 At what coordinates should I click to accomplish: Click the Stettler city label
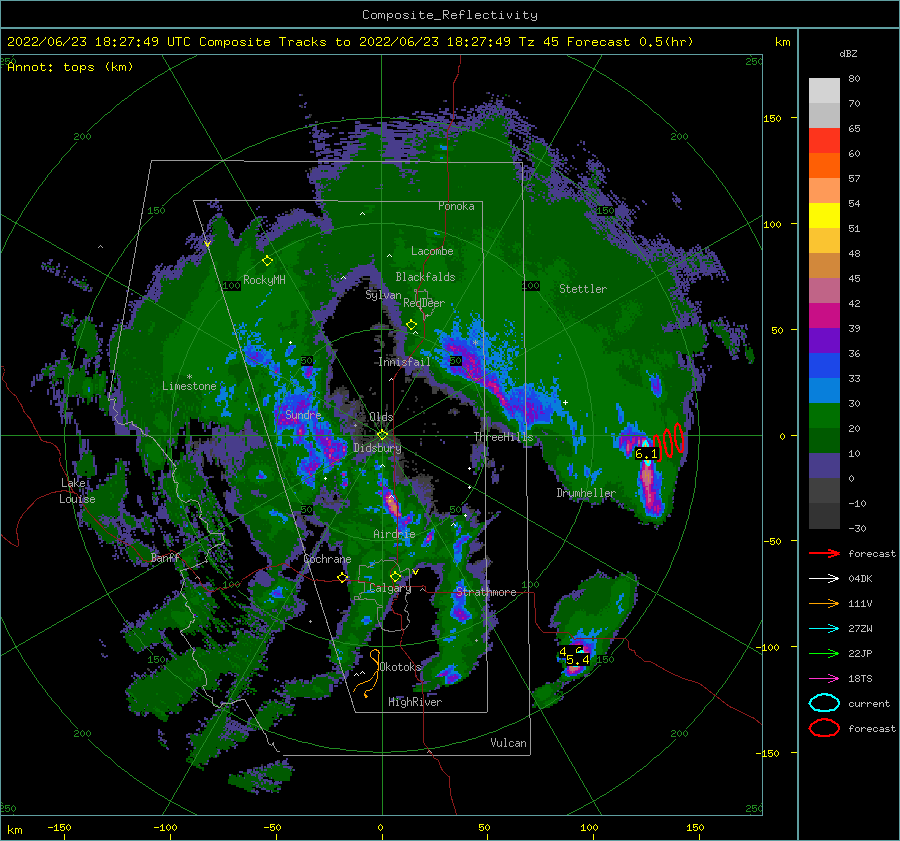coord(583,289)
